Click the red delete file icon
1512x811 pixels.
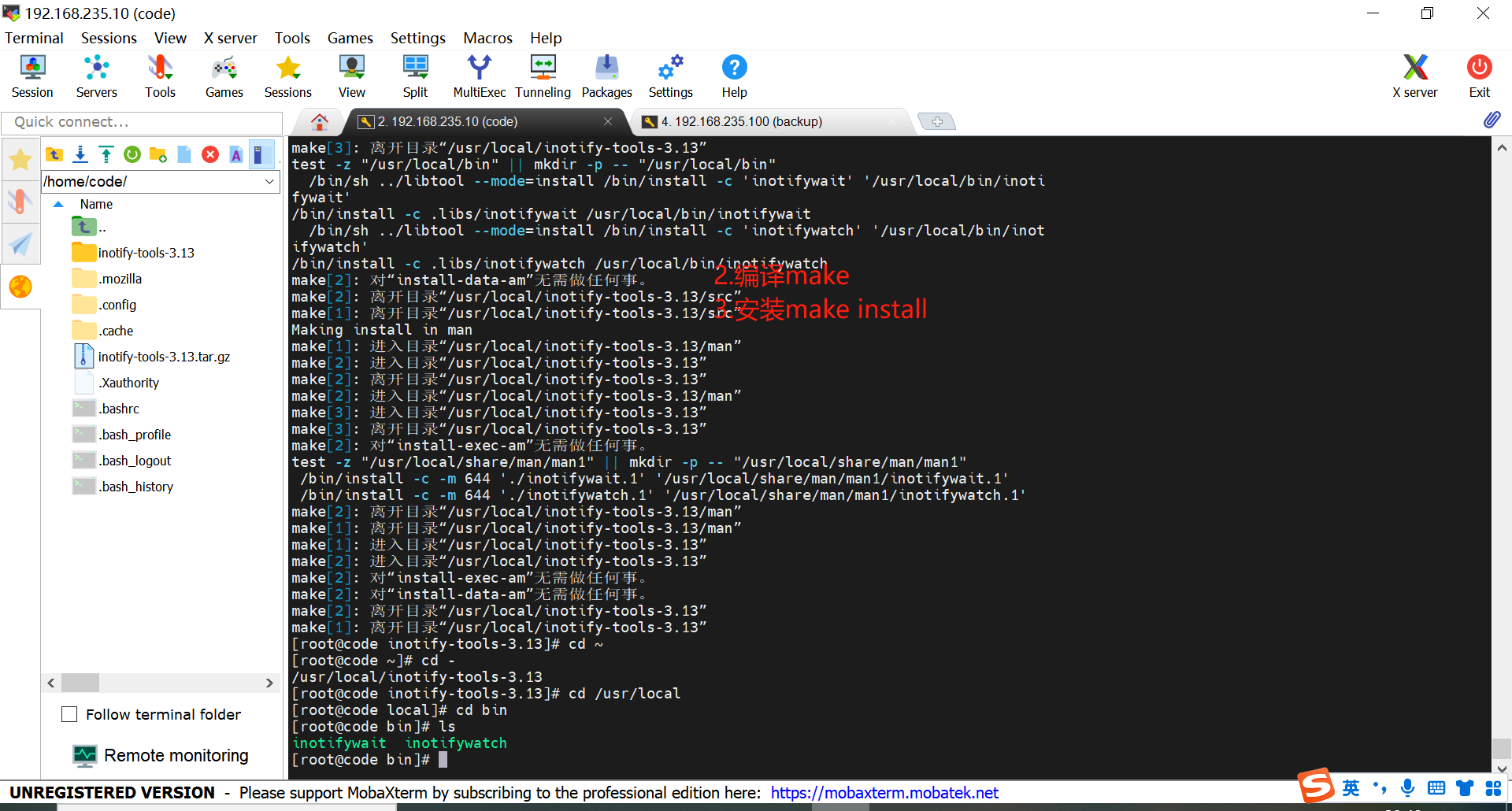point(210,154)
